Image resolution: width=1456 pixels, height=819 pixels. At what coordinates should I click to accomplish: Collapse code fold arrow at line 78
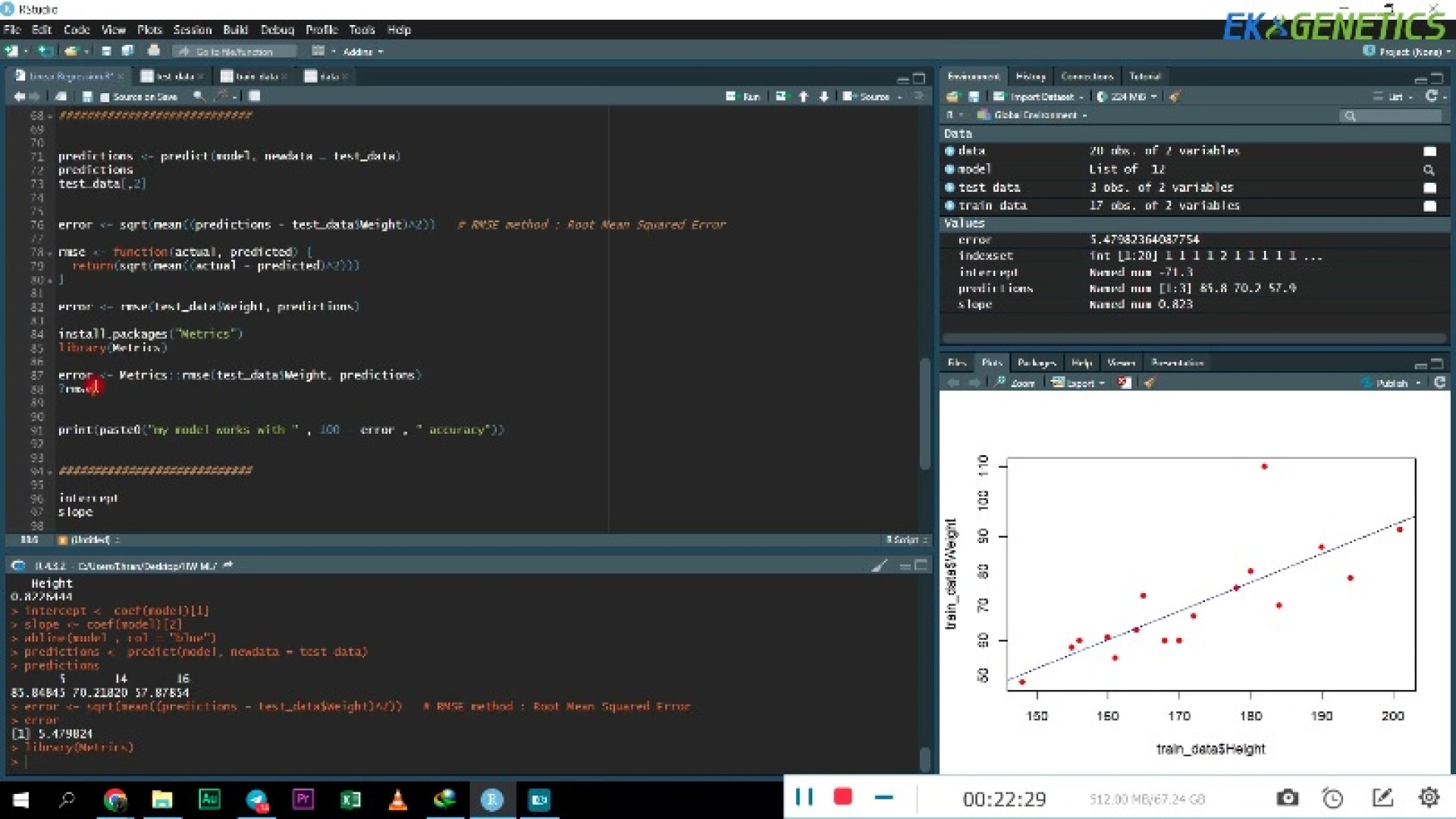click(x=50, y=253)
